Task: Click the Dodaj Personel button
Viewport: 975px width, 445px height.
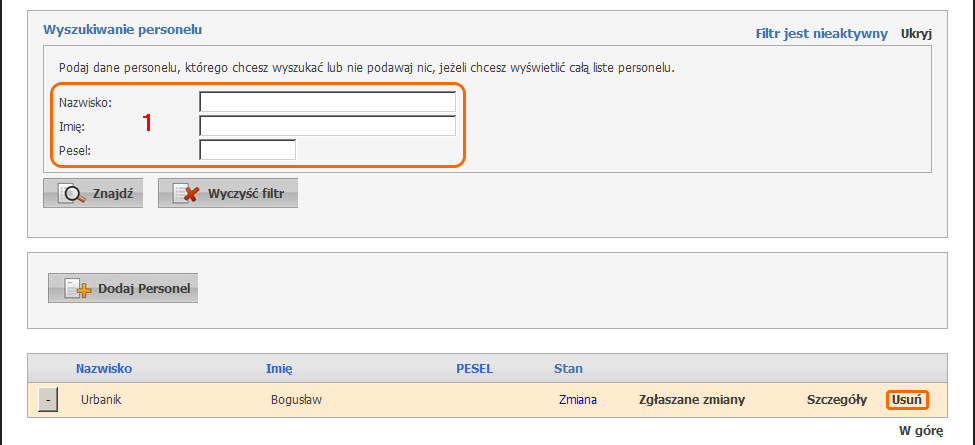Action: coord(124,289)
